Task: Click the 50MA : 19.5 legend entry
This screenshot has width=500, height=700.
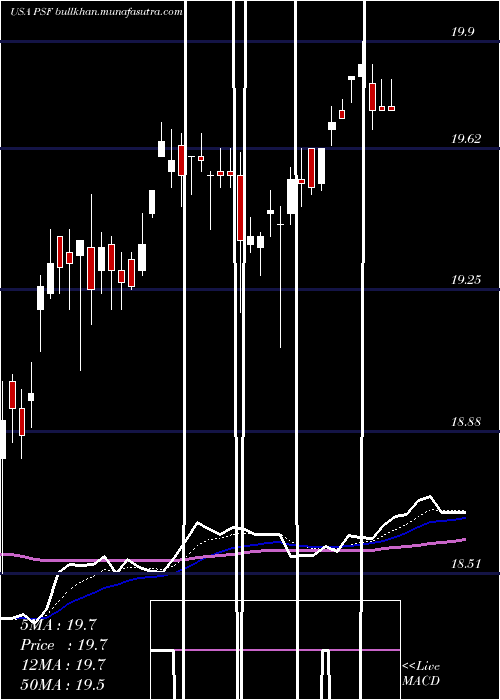Action: tap(63, 684)
